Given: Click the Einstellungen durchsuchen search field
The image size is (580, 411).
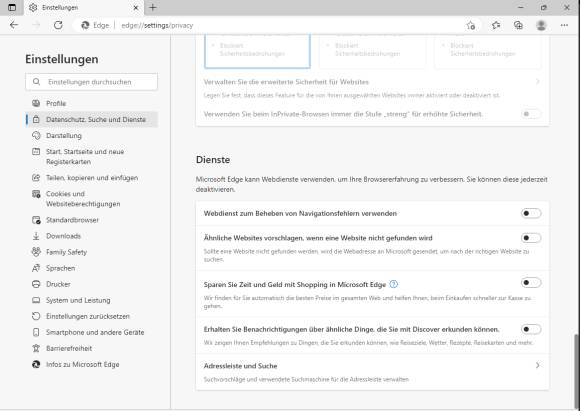Looking at the screenshot, I should [x=91, y=82].
